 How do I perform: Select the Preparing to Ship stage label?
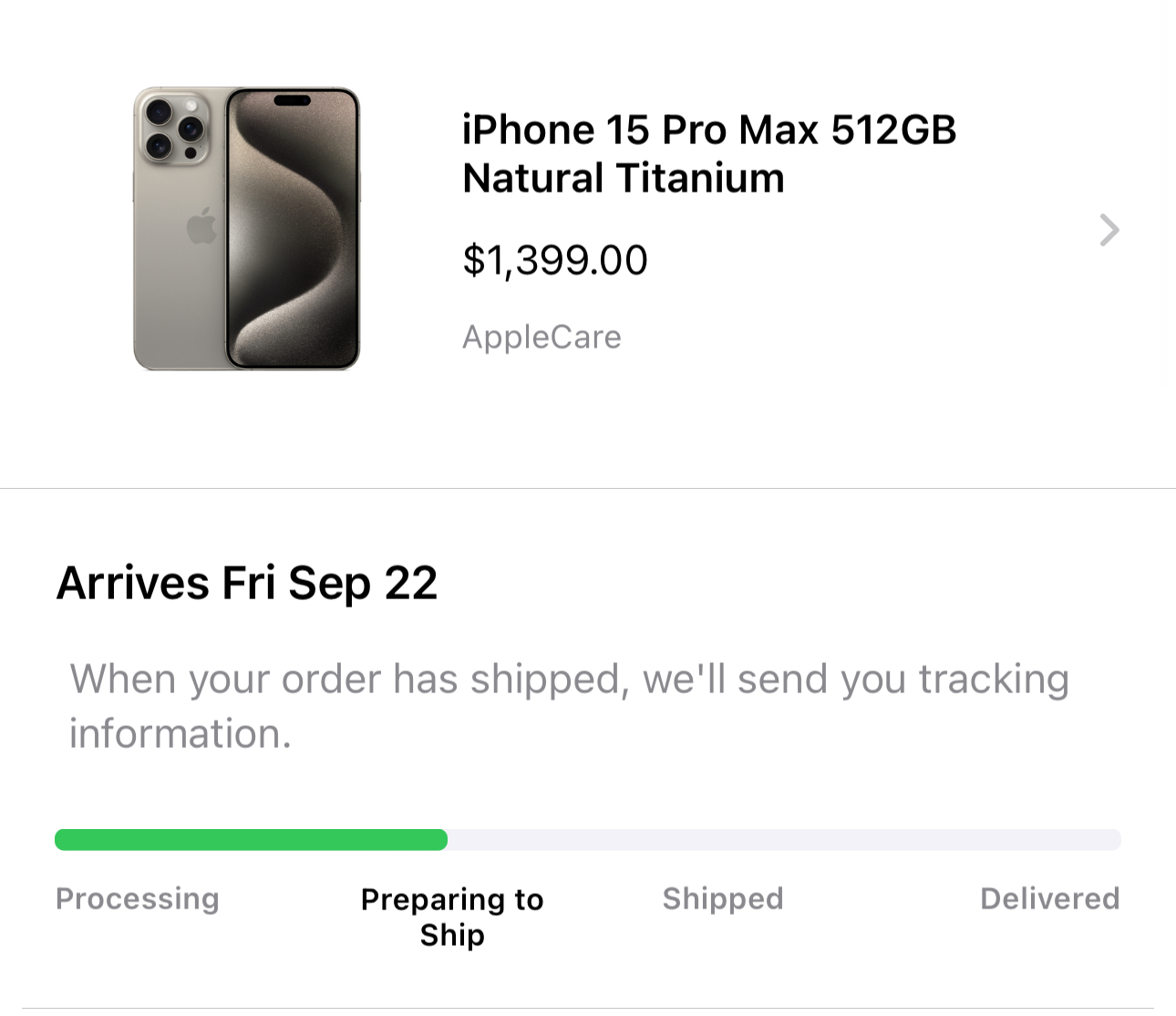click(452, 917)
